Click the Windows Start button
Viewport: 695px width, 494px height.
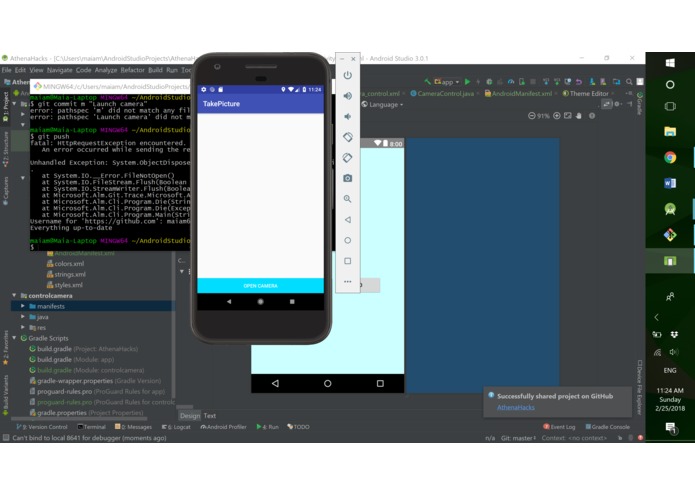click(670, 63)
